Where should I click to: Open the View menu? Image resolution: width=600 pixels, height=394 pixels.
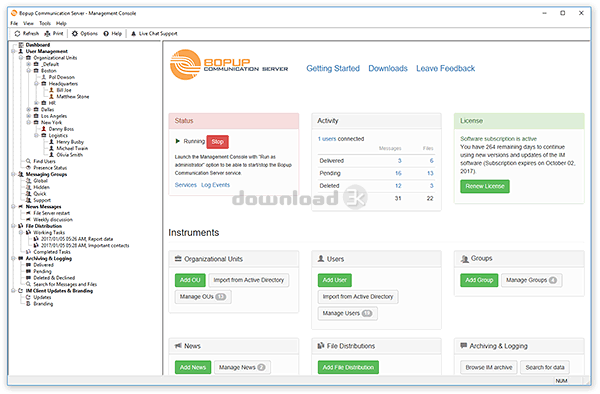[28, 23]
